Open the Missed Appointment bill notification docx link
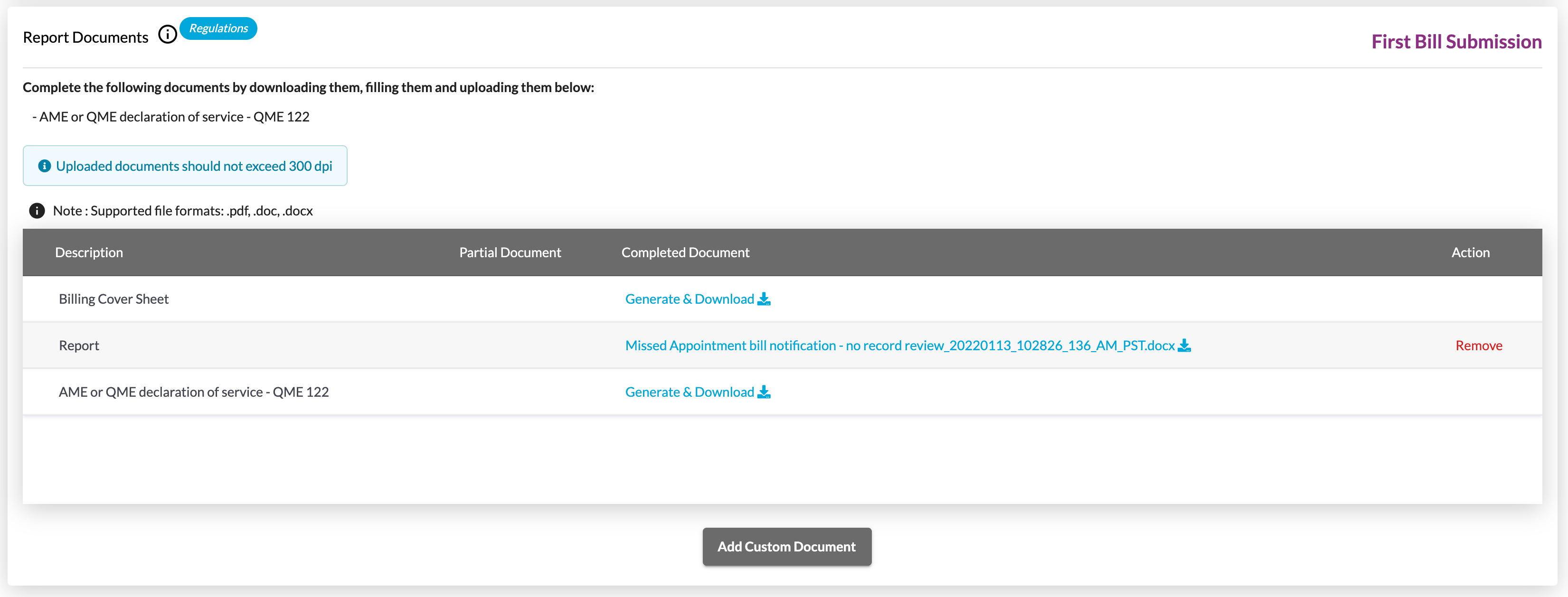 (899, 345)
